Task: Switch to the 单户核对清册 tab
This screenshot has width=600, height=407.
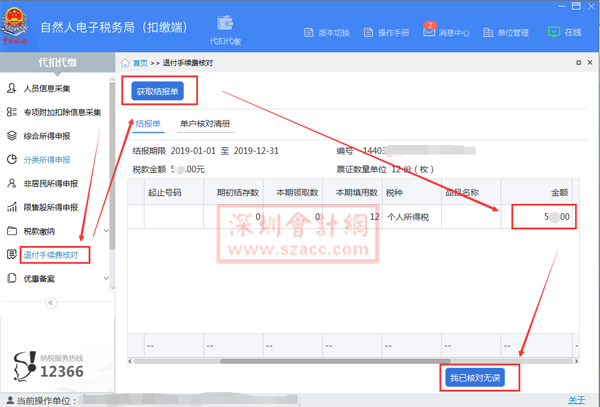Action: coord(205,125)
